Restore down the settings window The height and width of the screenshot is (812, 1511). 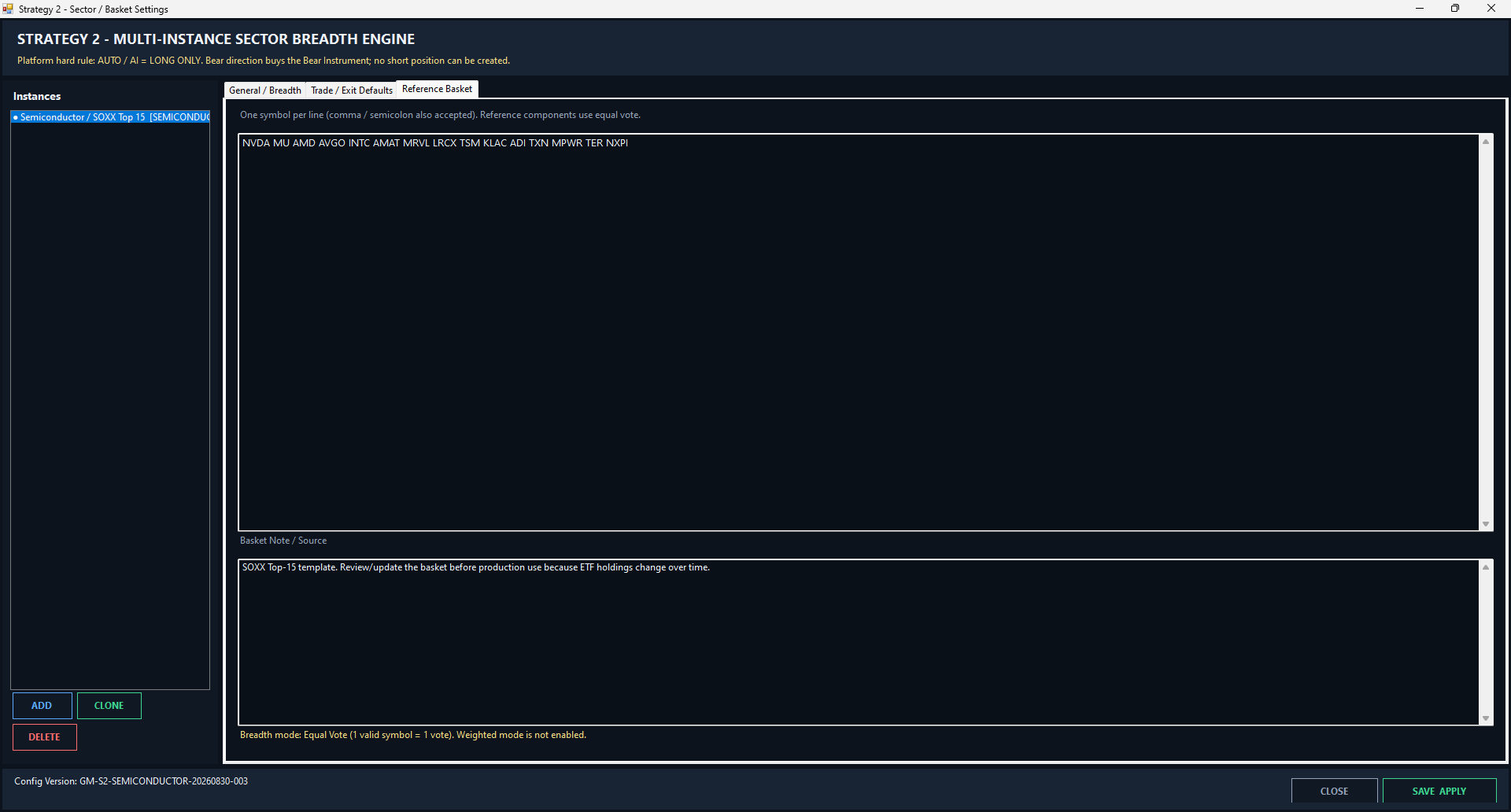(1455, 9)
